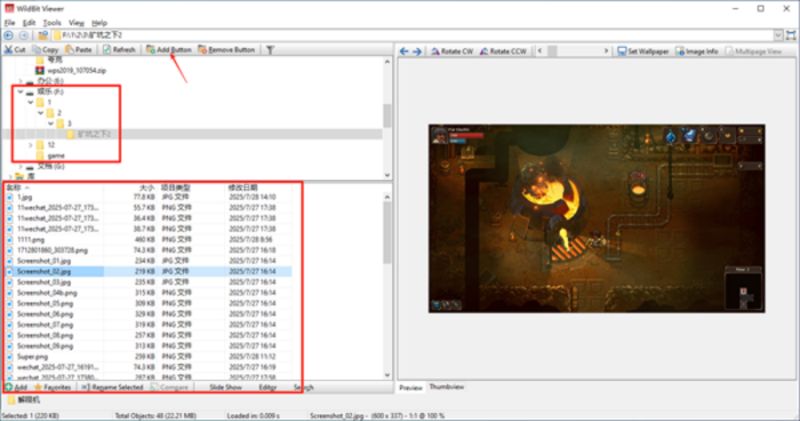Click Remove Button in the toolbar
Image resolution: width=800 pixels, height=421 pixels.
[227, 49]
